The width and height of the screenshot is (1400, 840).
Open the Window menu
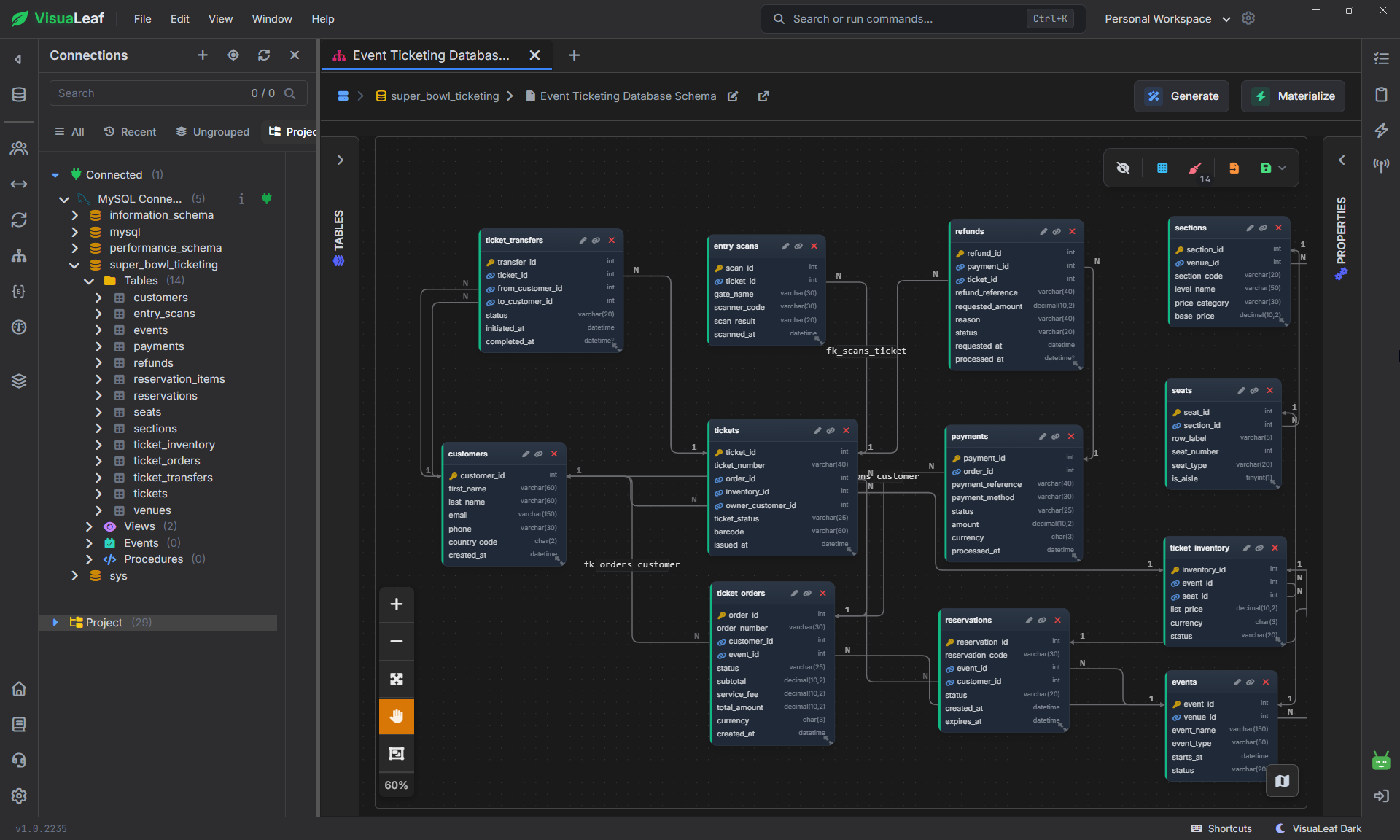coord(272,19)
